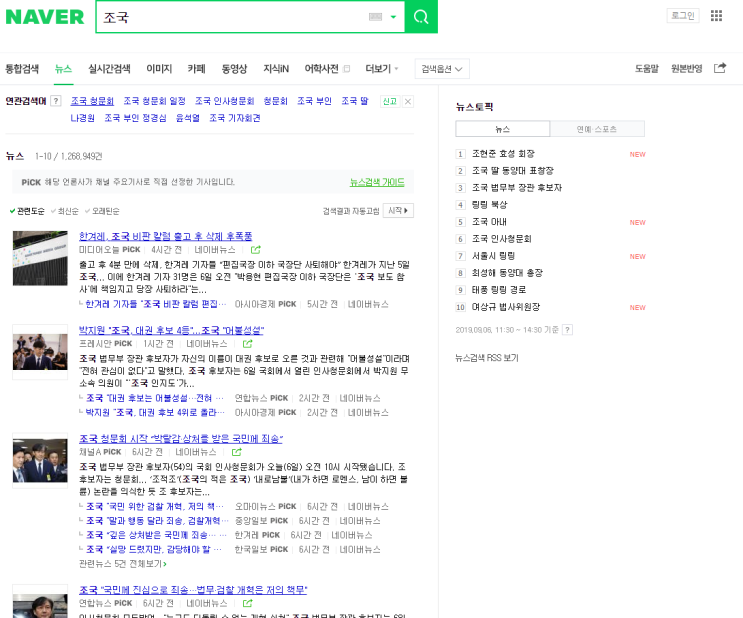Click help icon beside 뉴스토픽 timestamp
The height and width of the screenshot is (618, 743).
[x=568, y=329]
